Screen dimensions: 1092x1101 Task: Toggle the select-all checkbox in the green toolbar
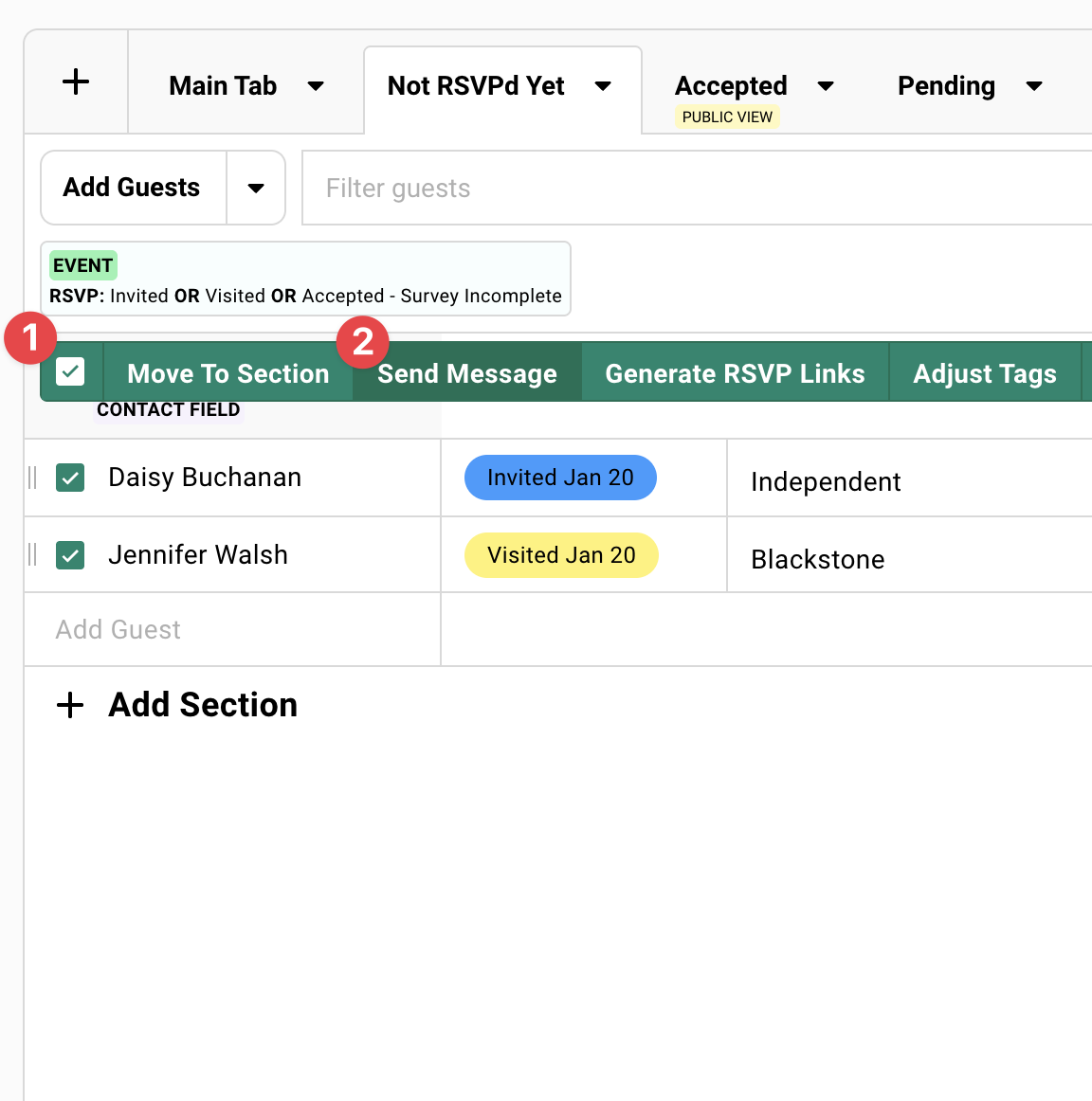[70, 372]
